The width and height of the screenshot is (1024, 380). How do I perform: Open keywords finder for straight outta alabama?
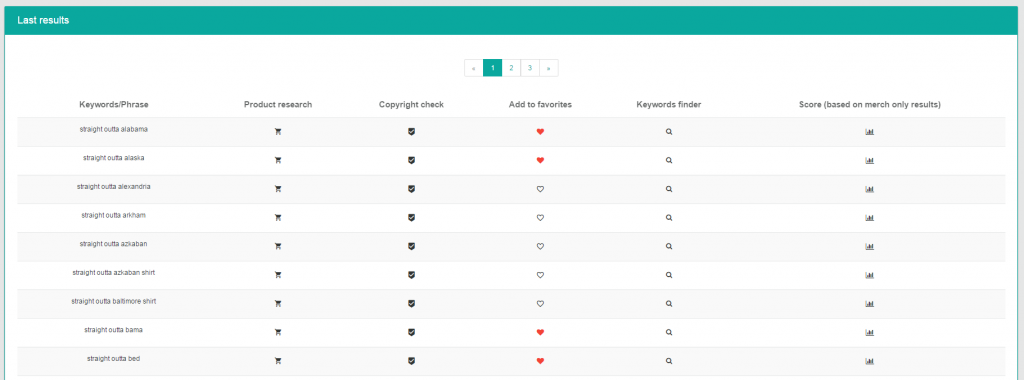click(669, 131)
